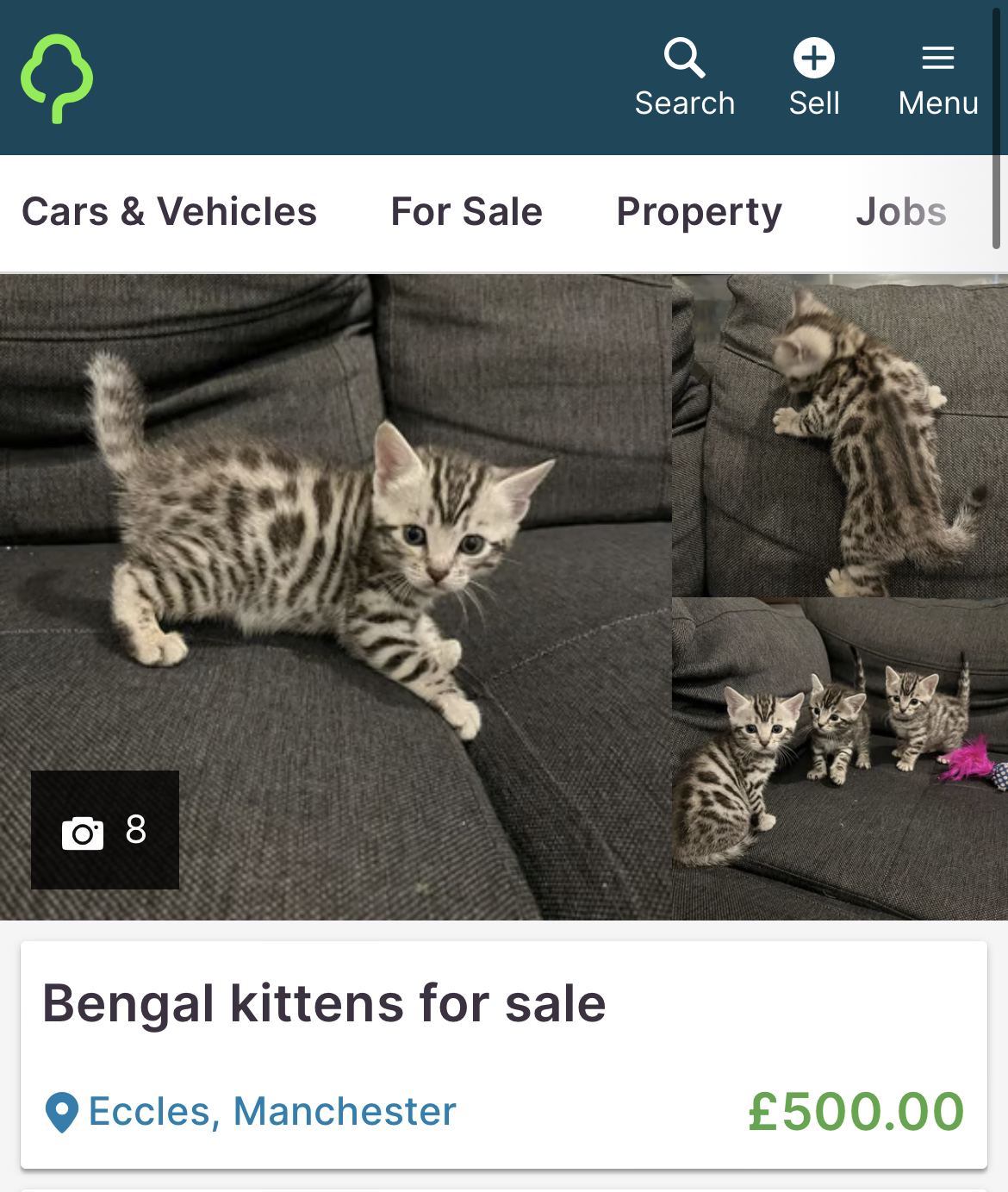Click the Eccles, Manchester location link
This screenshot has width=1008, height=1192.
point(272,1112)
